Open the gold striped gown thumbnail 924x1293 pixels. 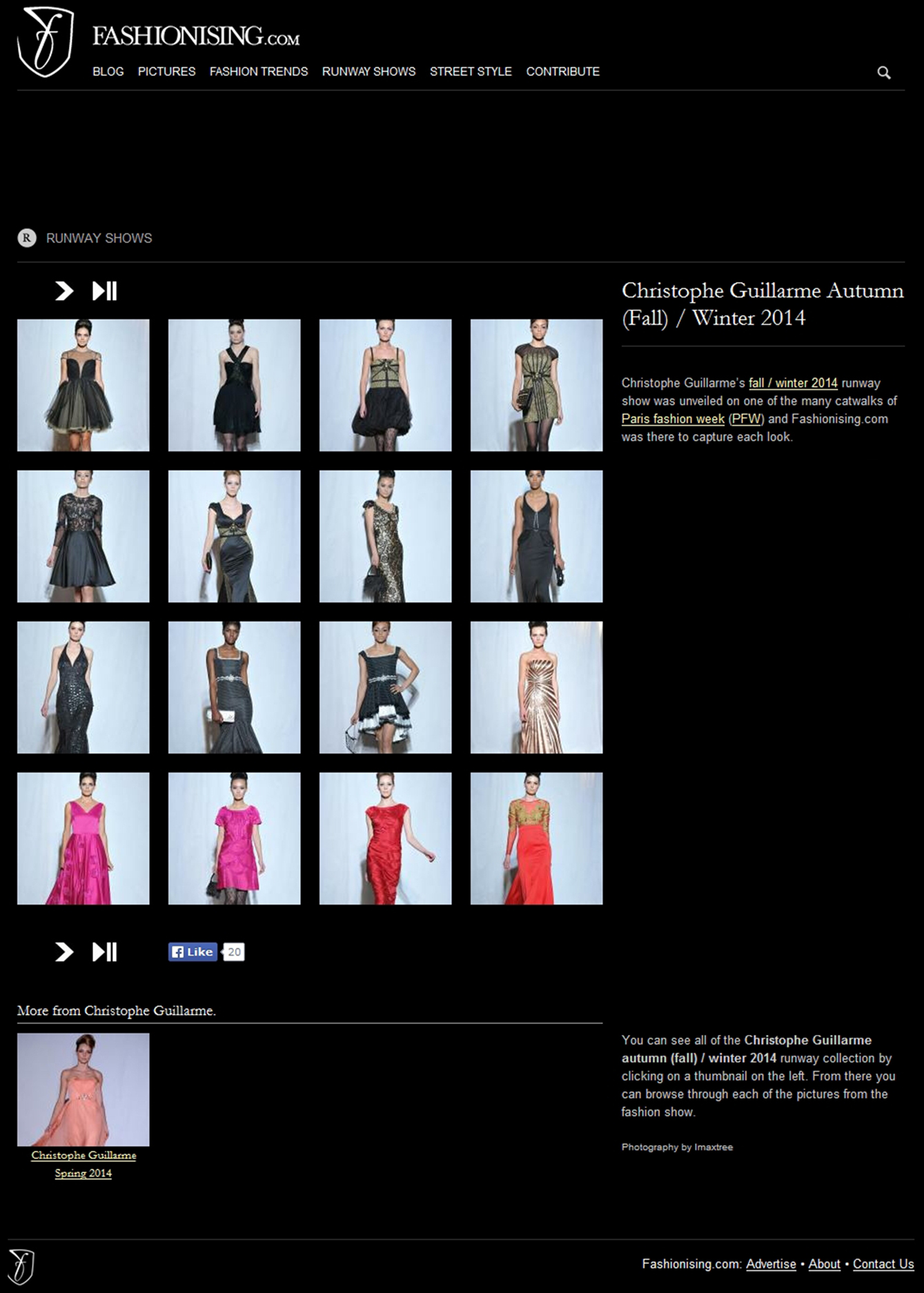pos(536,687)
